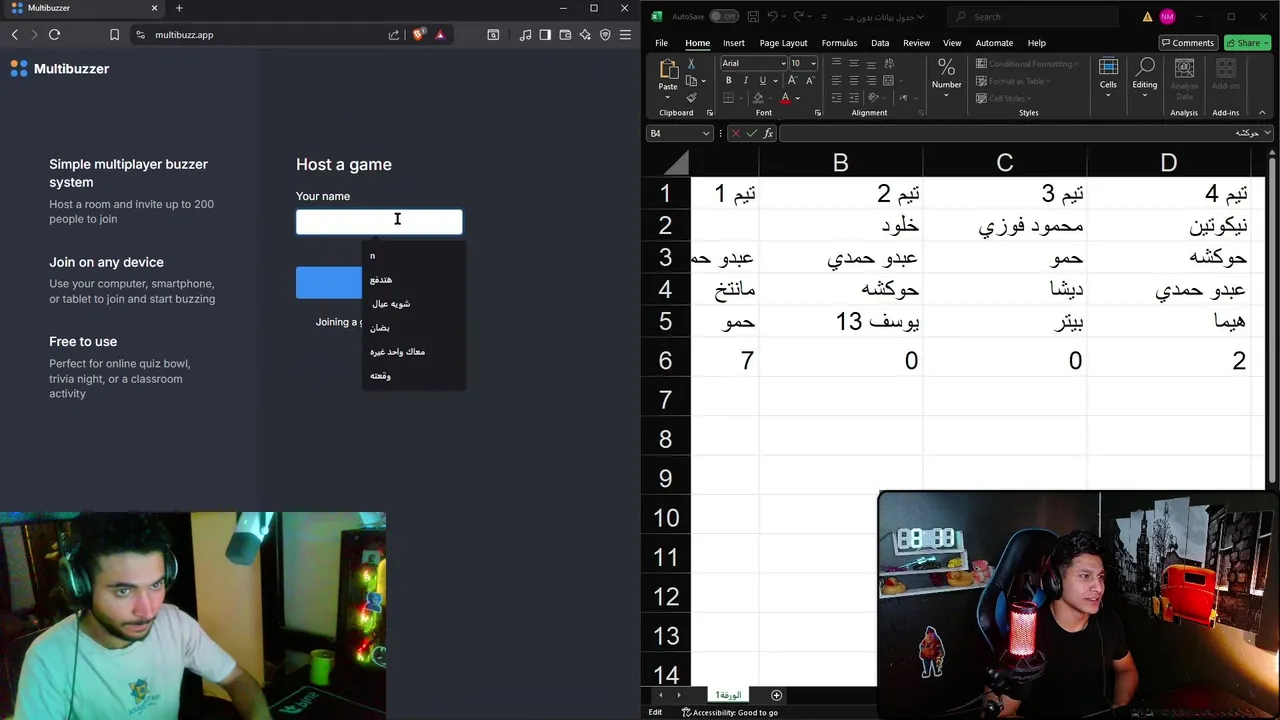Open Brave Leo AI sparkle icon
The height and width of the screenshot is (720, 1280).
(x=585, y=35)
